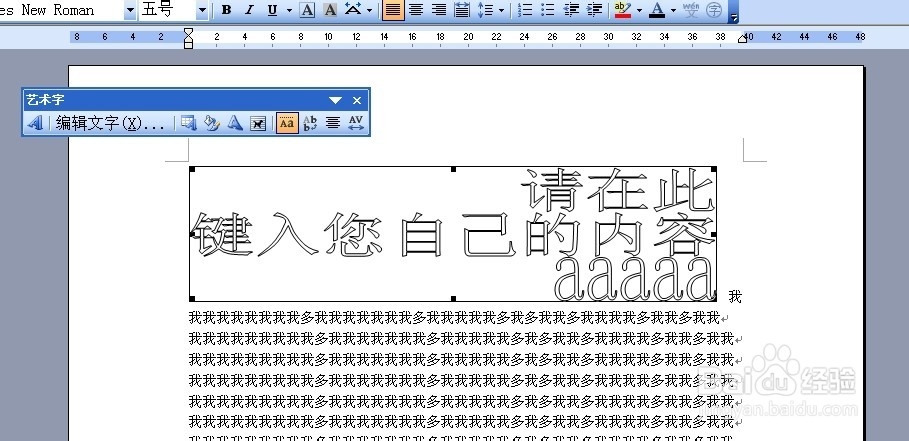This screenshot has height=441, width=909.
Task: Open the underline style dropdown arrow
Action: pos(289,10)
